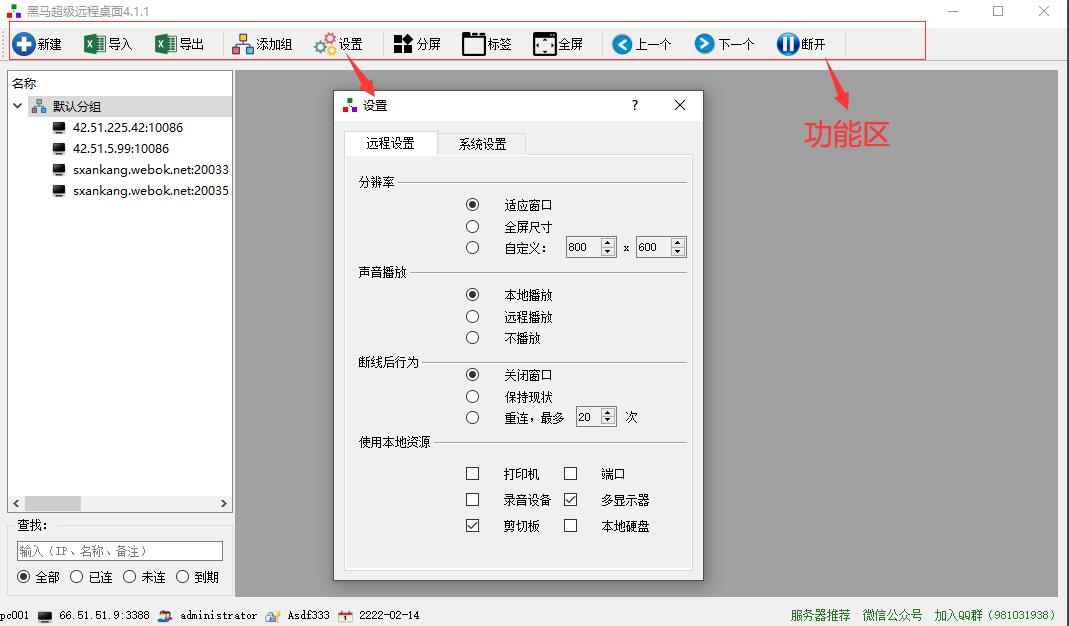Select 不播放 sound option
The image size is (1069, 626).
pyautogui.click(x=472, y=338)
